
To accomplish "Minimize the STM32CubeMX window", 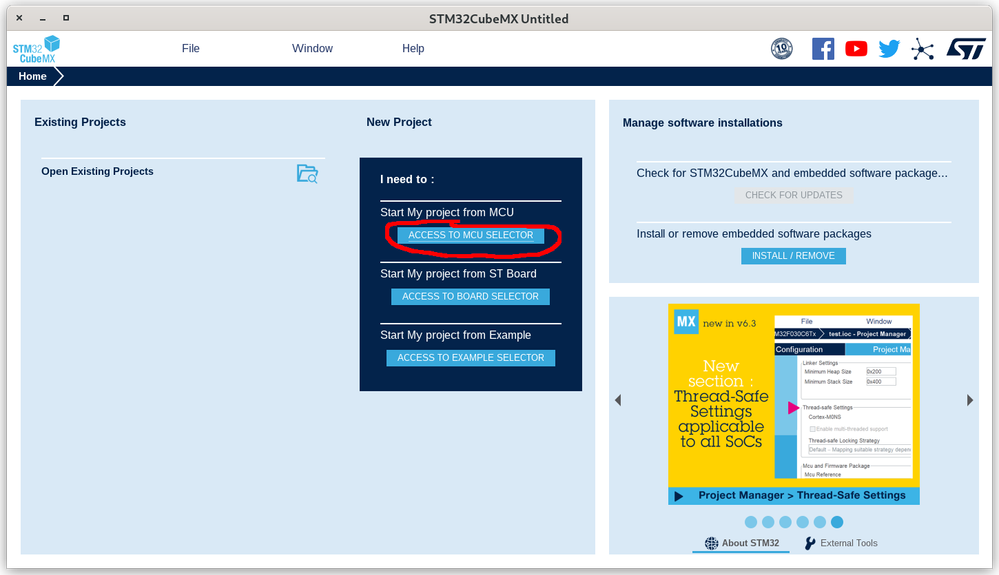I will pos(43,18).
